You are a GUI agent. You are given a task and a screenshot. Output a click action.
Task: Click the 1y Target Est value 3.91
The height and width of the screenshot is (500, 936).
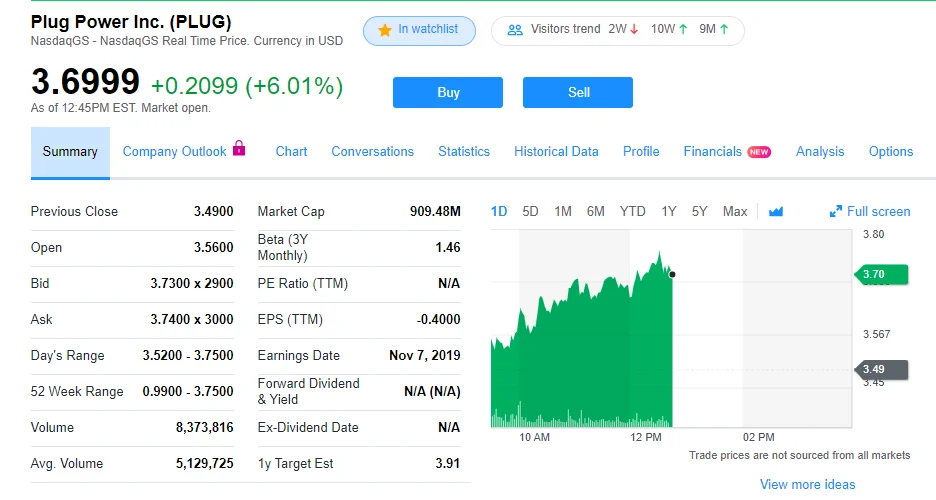click(448, 463)
